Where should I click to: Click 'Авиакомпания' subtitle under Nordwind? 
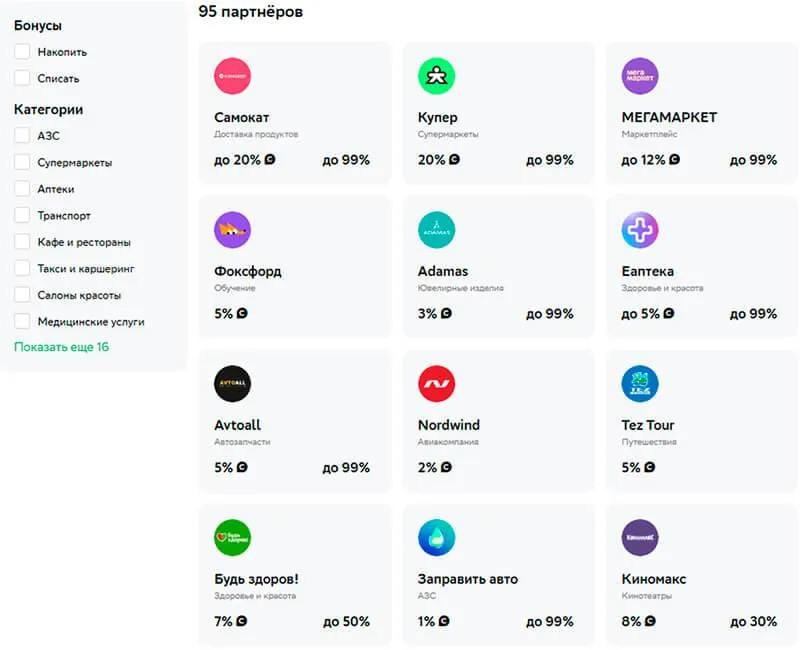click(x=448, y=442)
